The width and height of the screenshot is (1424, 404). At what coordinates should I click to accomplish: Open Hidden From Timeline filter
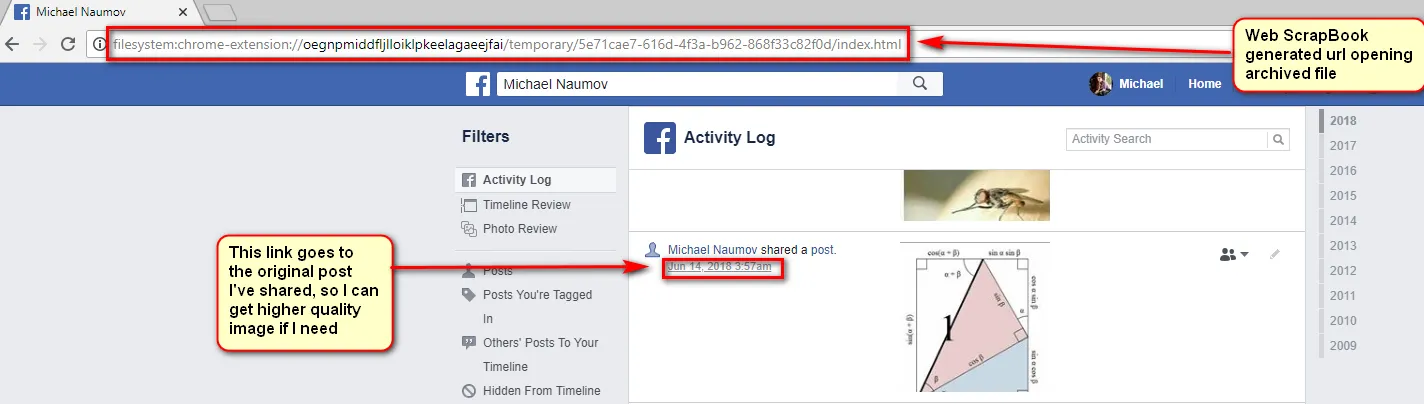click(x=541, y=391)
